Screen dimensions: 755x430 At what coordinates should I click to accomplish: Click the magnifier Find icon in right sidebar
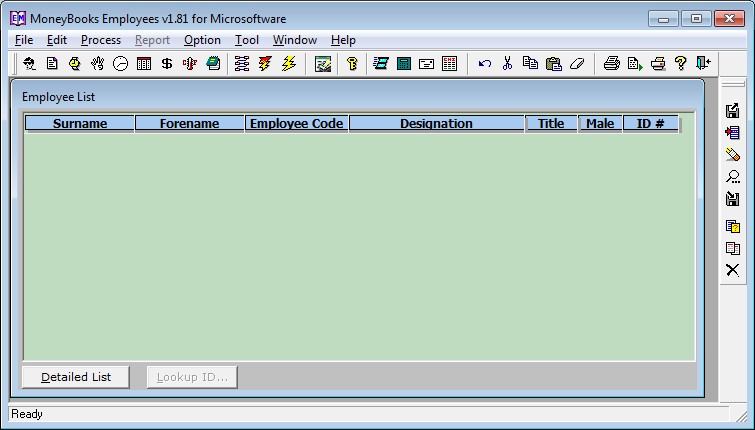[732, 178]
